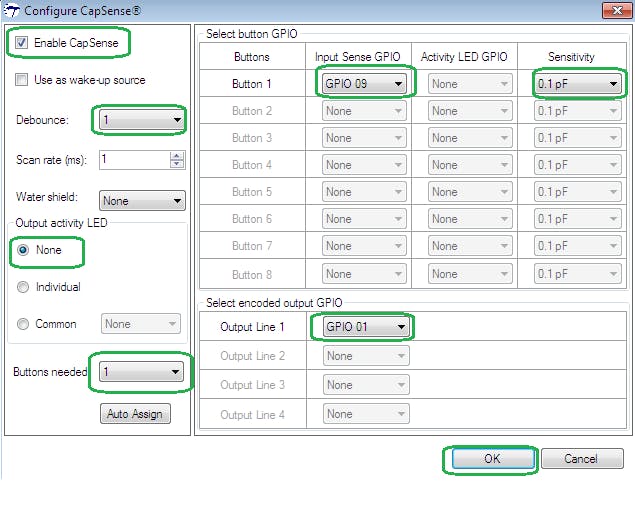Open Button 6 Input Sense GPIO dropdown

(364, 219)
